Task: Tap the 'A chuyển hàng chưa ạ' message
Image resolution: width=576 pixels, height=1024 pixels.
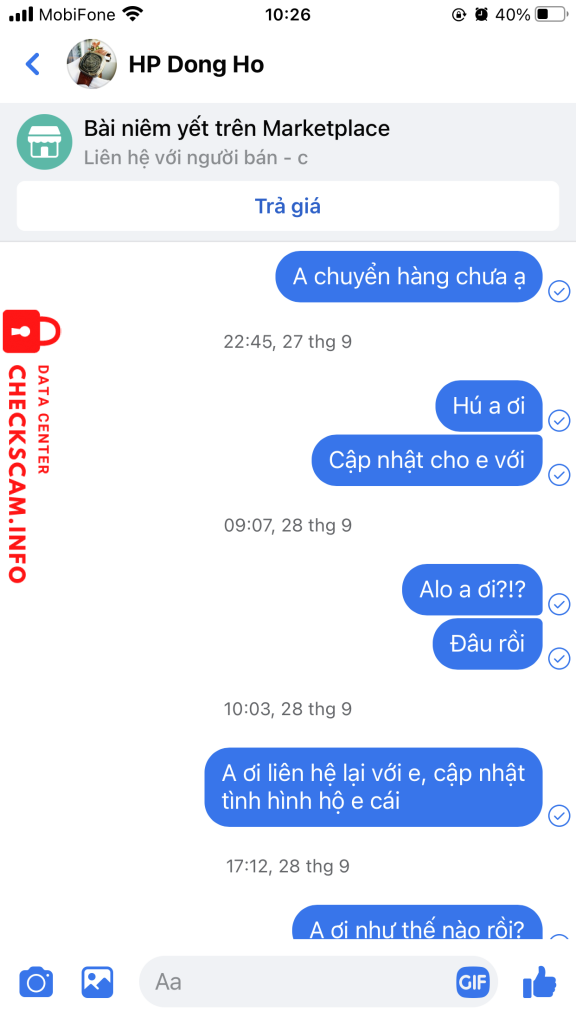Action: pos(409,277)
